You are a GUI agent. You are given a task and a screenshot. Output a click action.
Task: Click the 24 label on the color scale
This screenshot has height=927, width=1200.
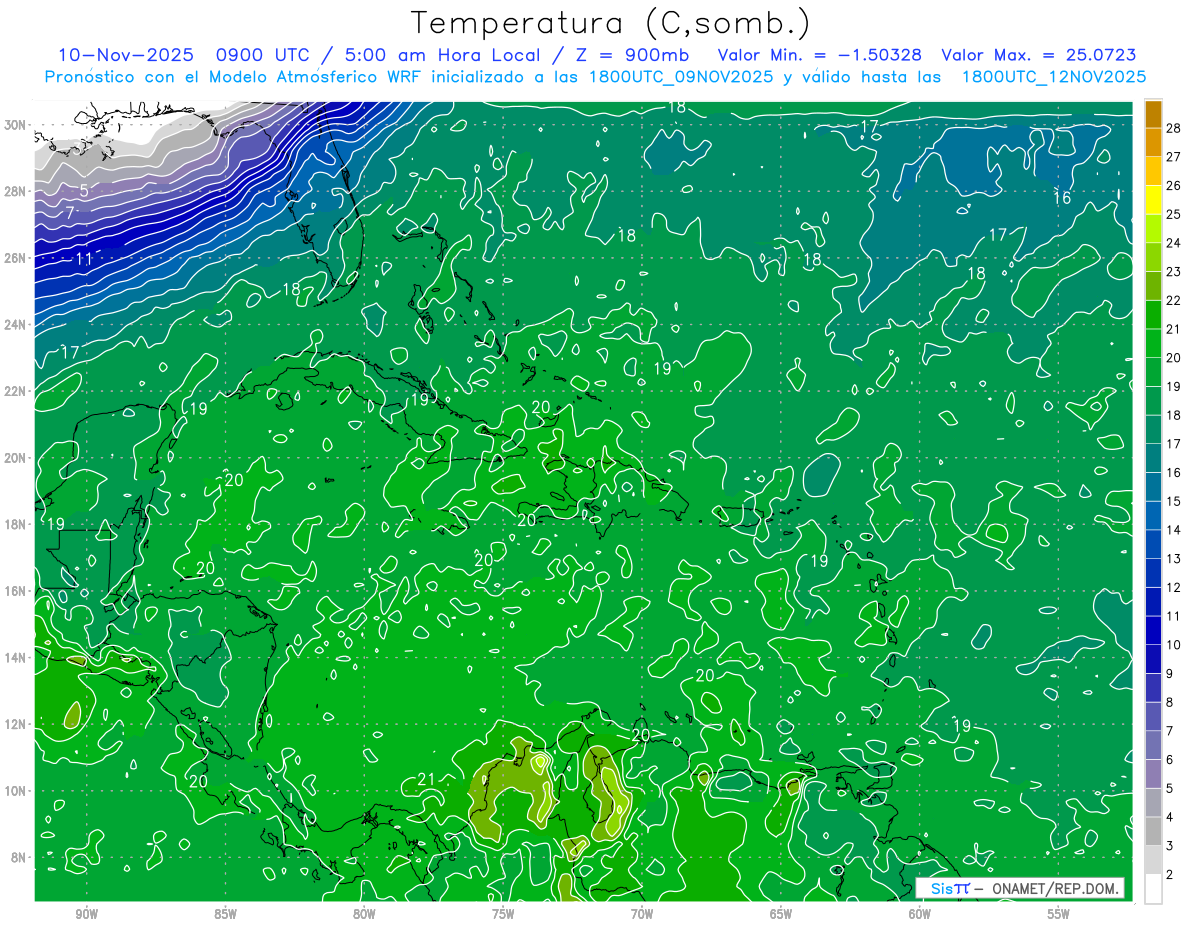(1174, 242)
